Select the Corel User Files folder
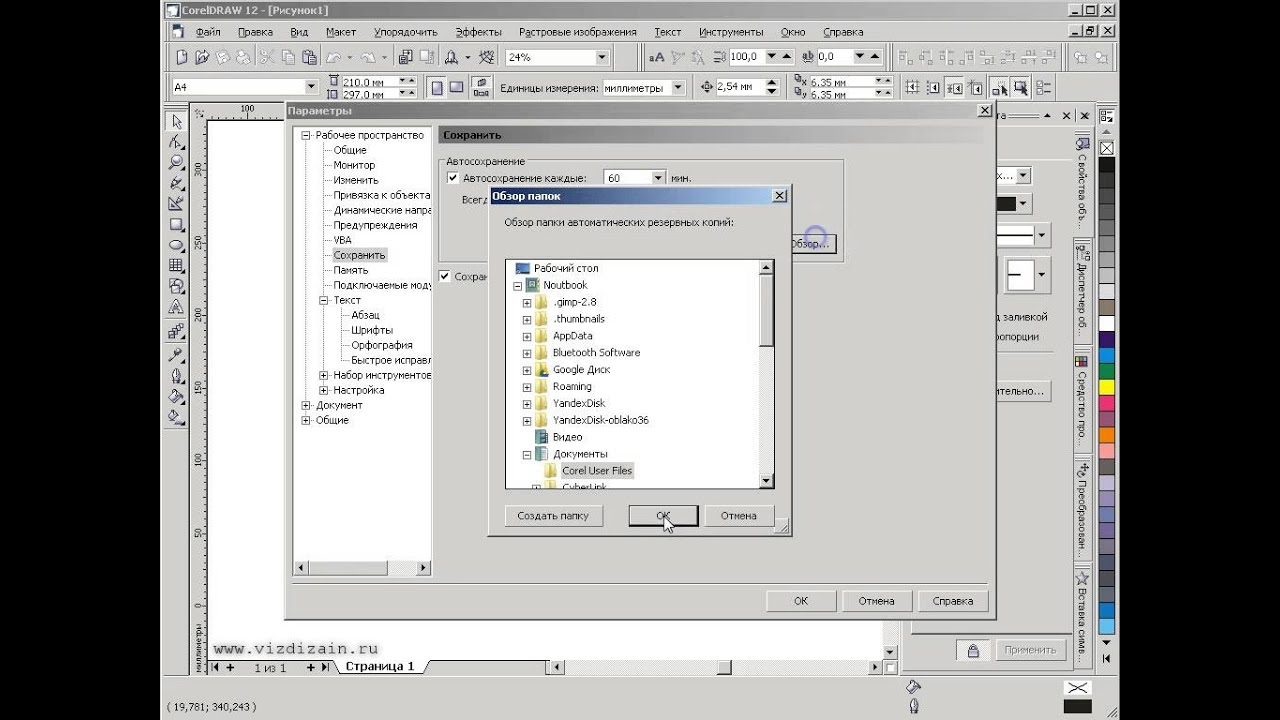 coord(596,471)
